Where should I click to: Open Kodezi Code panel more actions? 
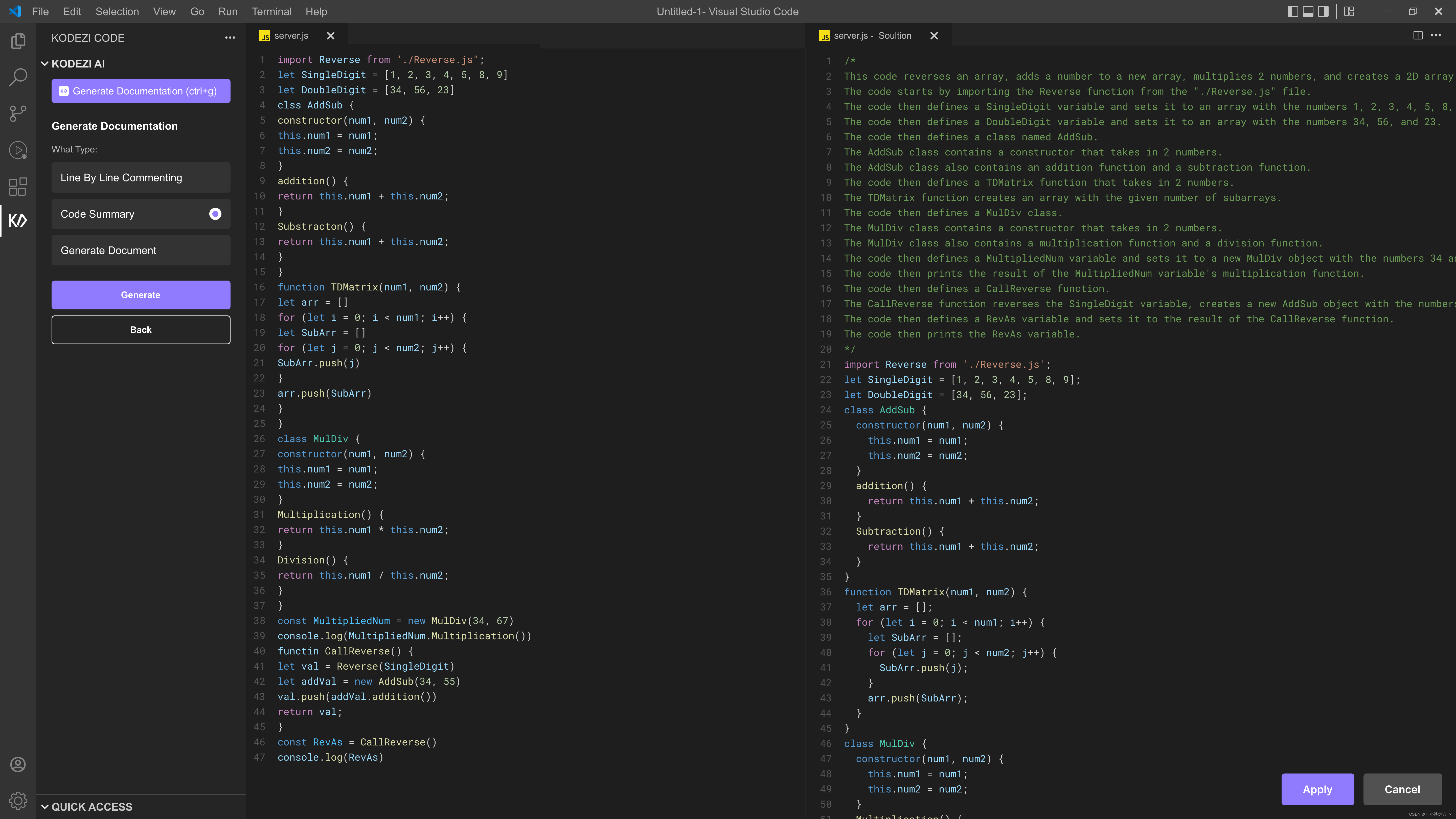pyautogui.click(x=230, y=38)
